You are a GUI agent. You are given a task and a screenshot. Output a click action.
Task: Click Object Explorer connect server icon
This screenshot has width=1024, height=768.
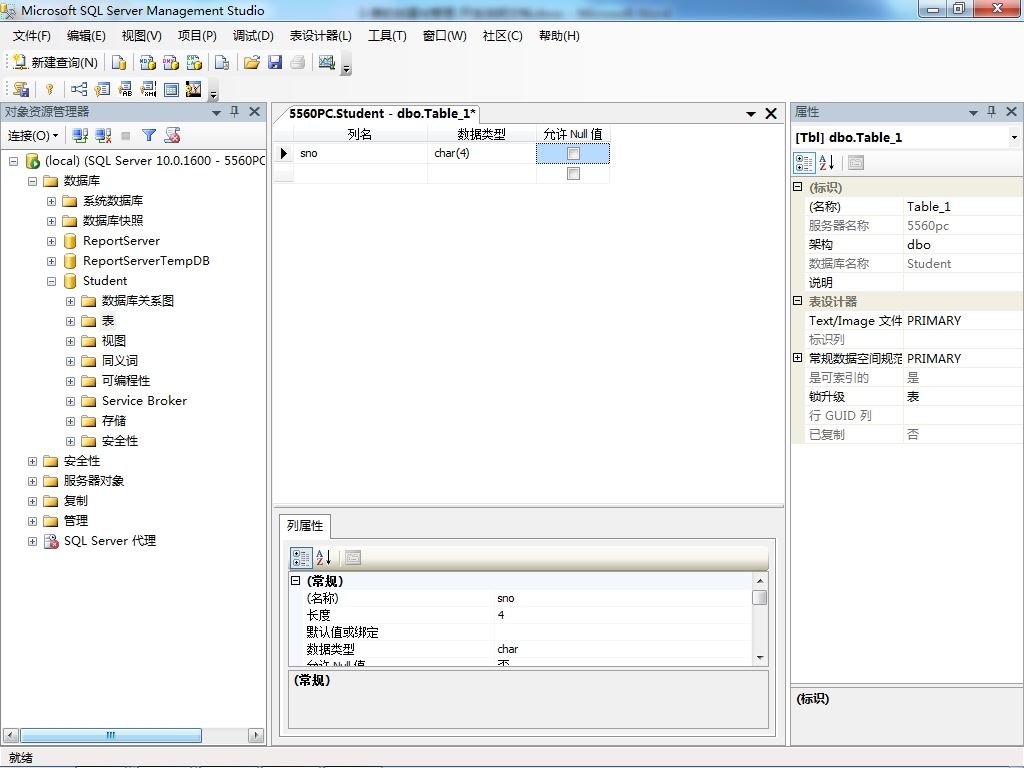(x=80, y=136)
